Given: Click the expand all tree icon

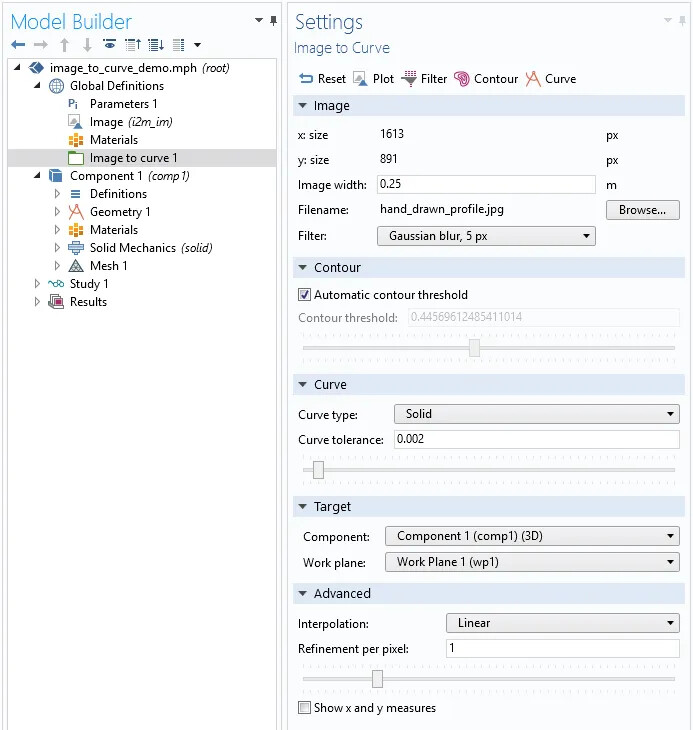Looking at the screenshot, I should click(156, 45).
